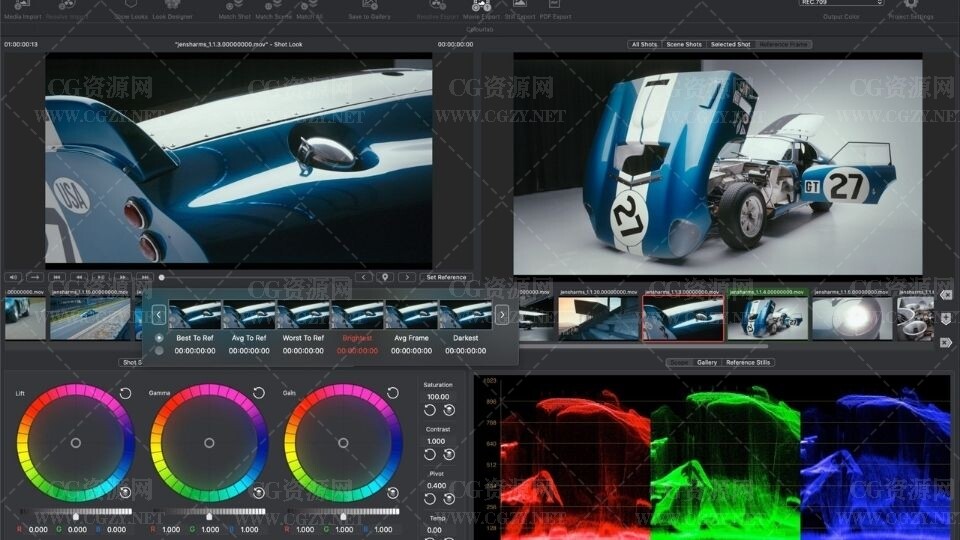Reset the Gamma color wheel
Image resolution: width=960 pixels, height=540 pixels.
point(259,393)
